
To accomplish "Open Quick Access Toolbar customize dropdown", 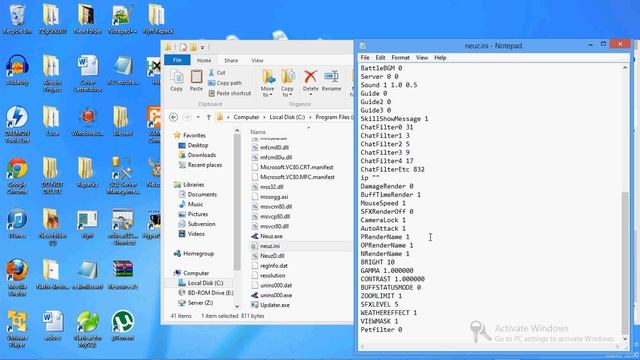I will click(202, 47).
